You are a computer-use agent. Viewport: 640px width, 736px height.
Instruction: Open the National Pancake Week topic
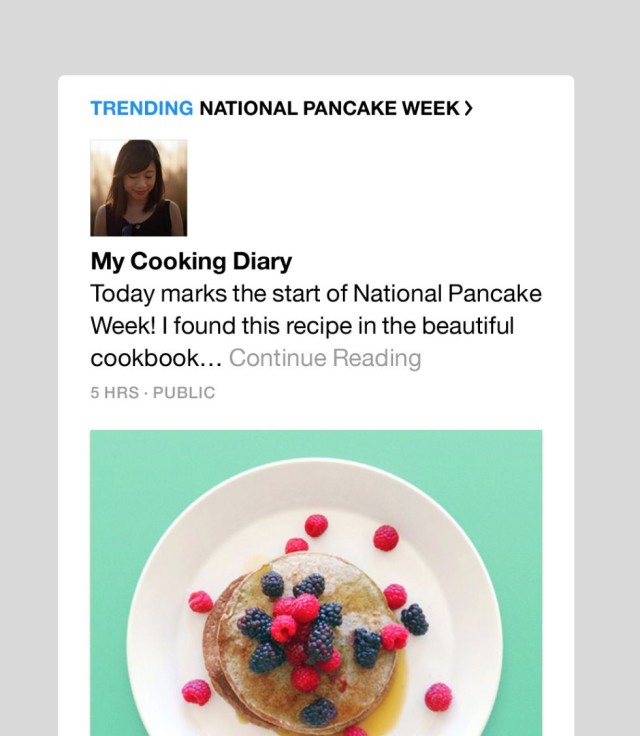[x=329, y=108]
